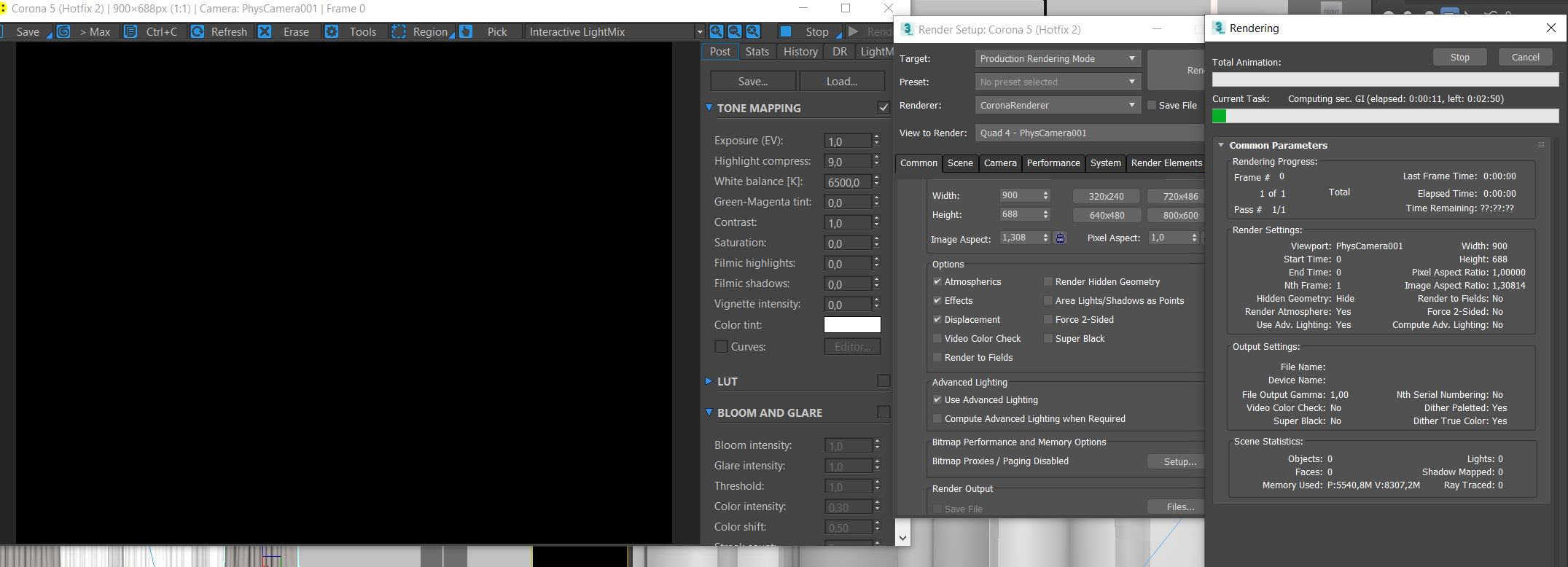Switch to the History tab
1568x567 pixels.
coord(800,52)
